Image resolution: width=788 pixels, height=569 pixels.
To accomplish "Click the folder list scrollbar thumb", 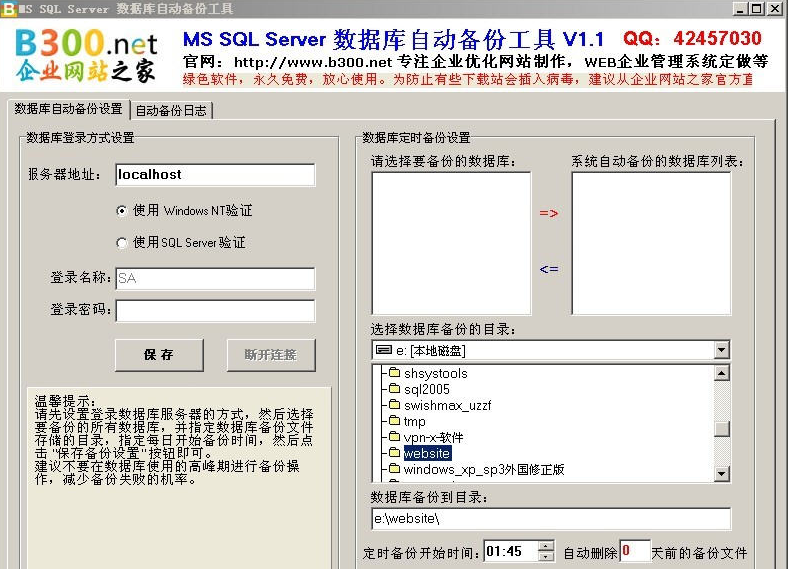I will coord(722,429).
